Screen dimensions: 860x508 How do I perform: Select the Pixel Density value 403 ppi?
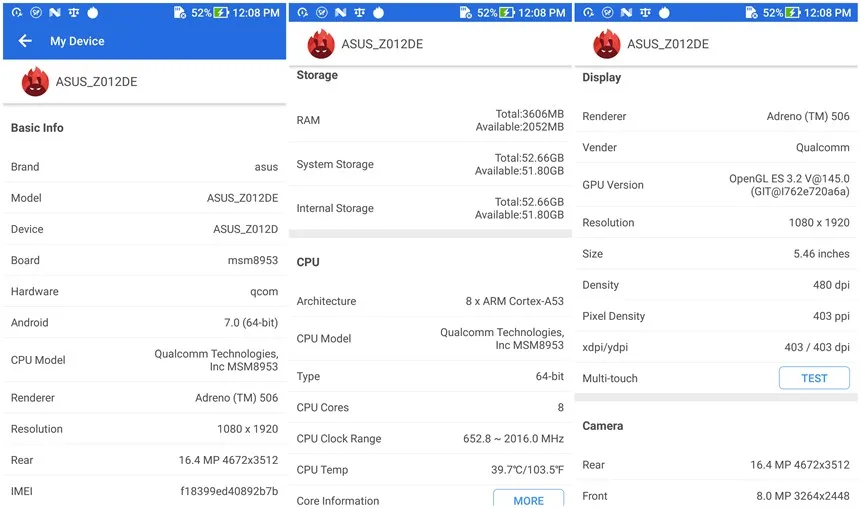point(831,316)
